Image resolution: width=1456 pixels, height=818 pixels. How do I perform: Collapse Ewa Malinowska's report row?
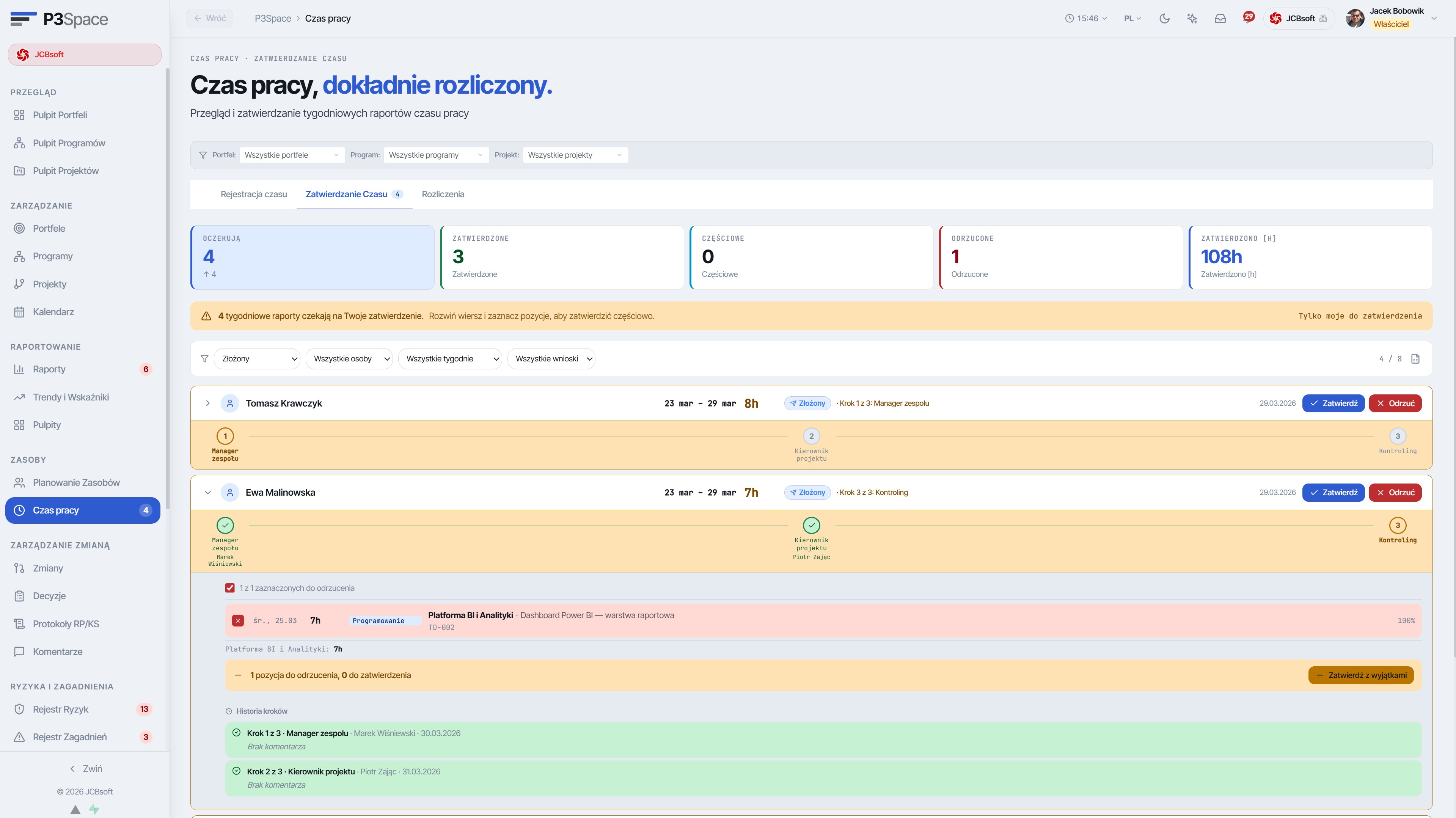(x=207, y=493)
